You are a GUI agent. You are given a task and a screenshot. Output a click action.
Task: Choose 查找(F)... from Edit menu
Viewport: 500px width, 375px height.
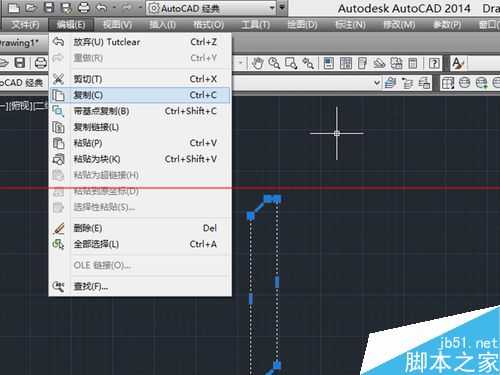(x=140, y=287)
